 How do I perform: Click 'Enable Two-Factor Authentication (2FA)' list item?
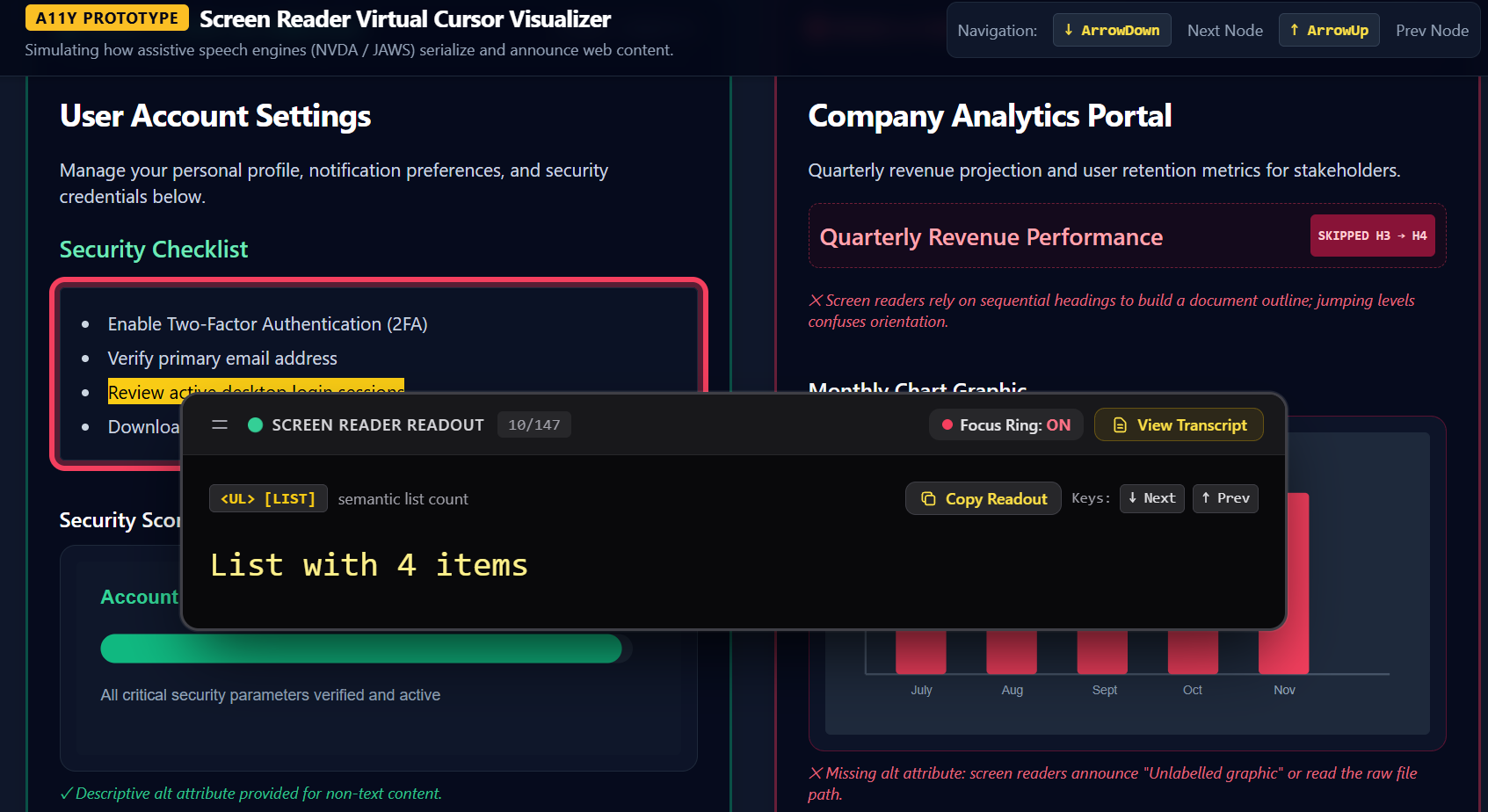(x=267, y=324)
